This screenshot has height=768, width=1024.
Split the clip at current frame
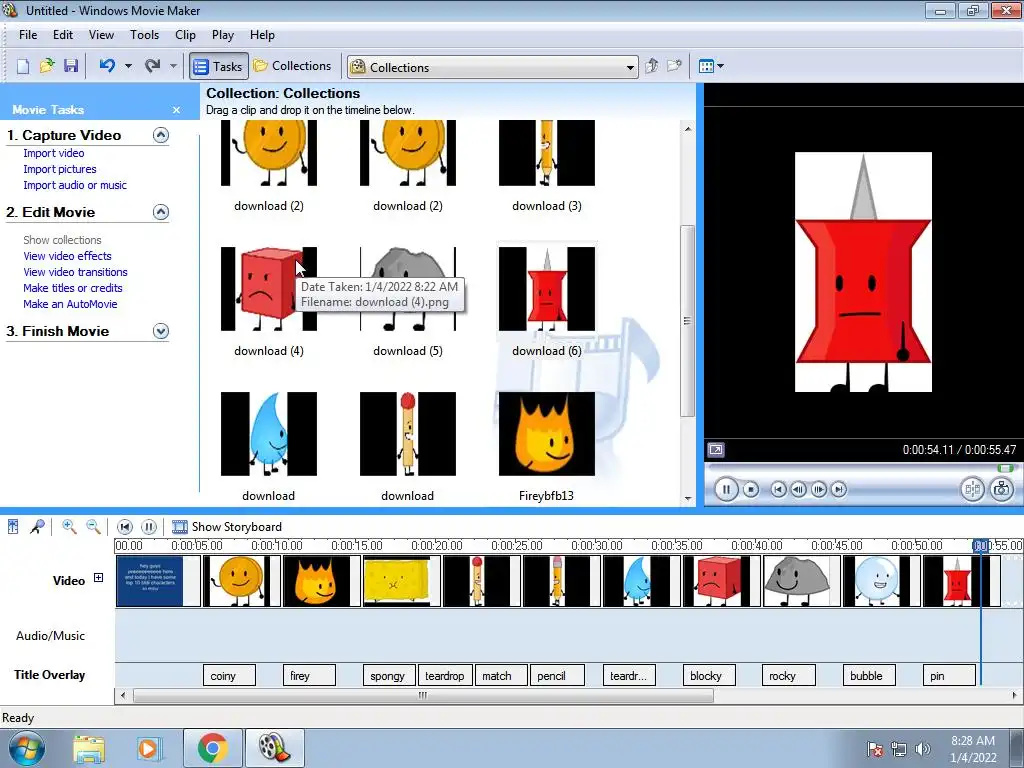(x=972, y=489)
